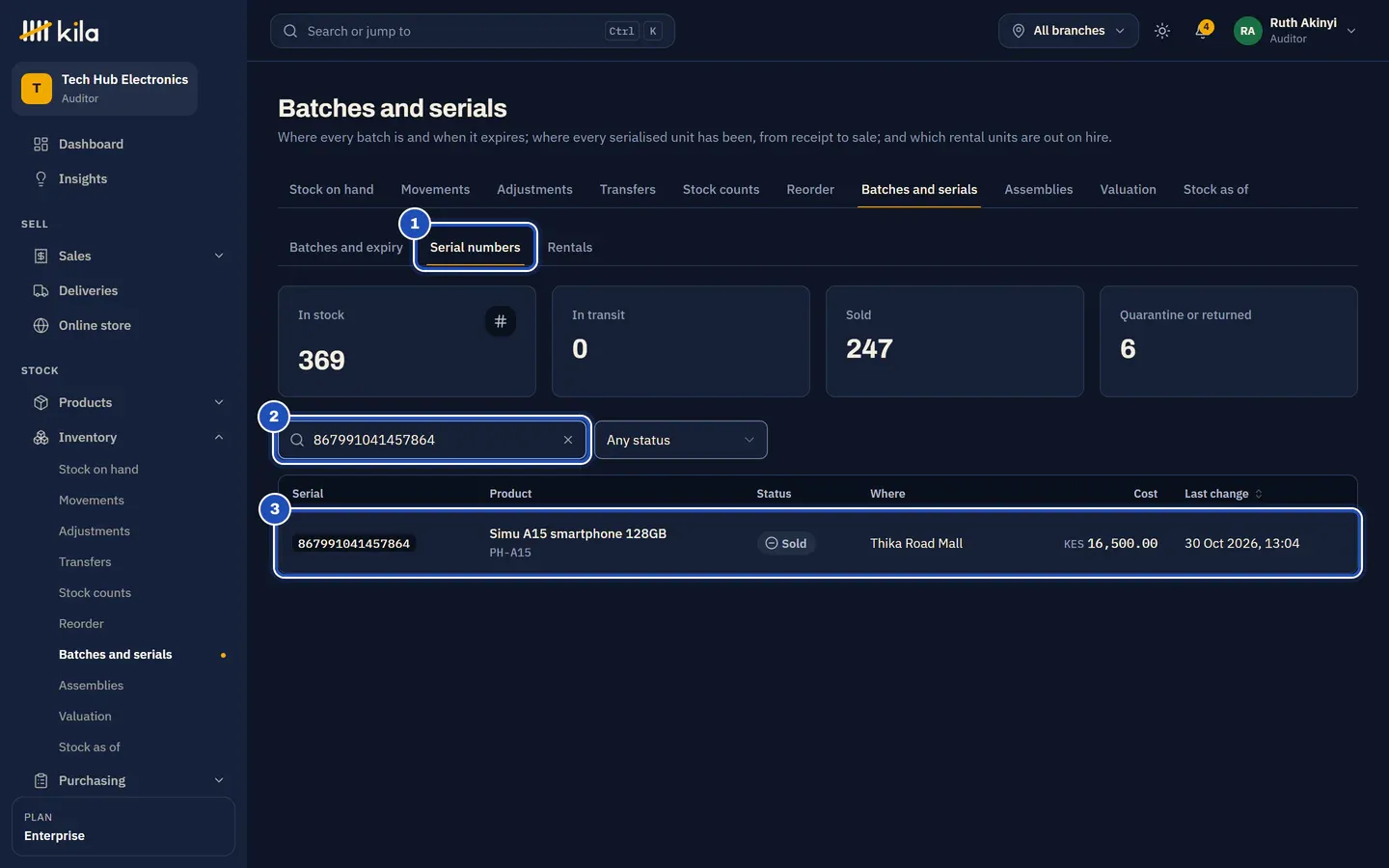
Task: Expand the Sales menu chevron
Action: pyautogui.click(x=219, y=257)
